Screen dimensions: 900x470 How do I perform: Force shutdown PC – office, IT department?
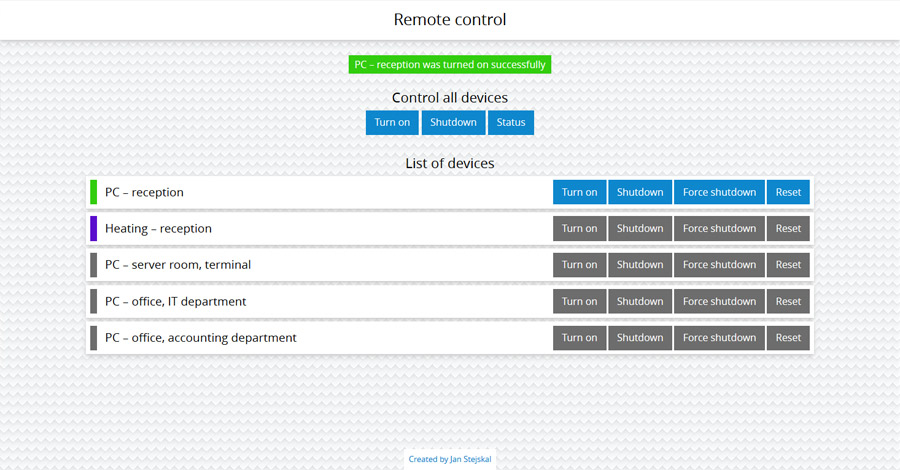click(719, 301)
